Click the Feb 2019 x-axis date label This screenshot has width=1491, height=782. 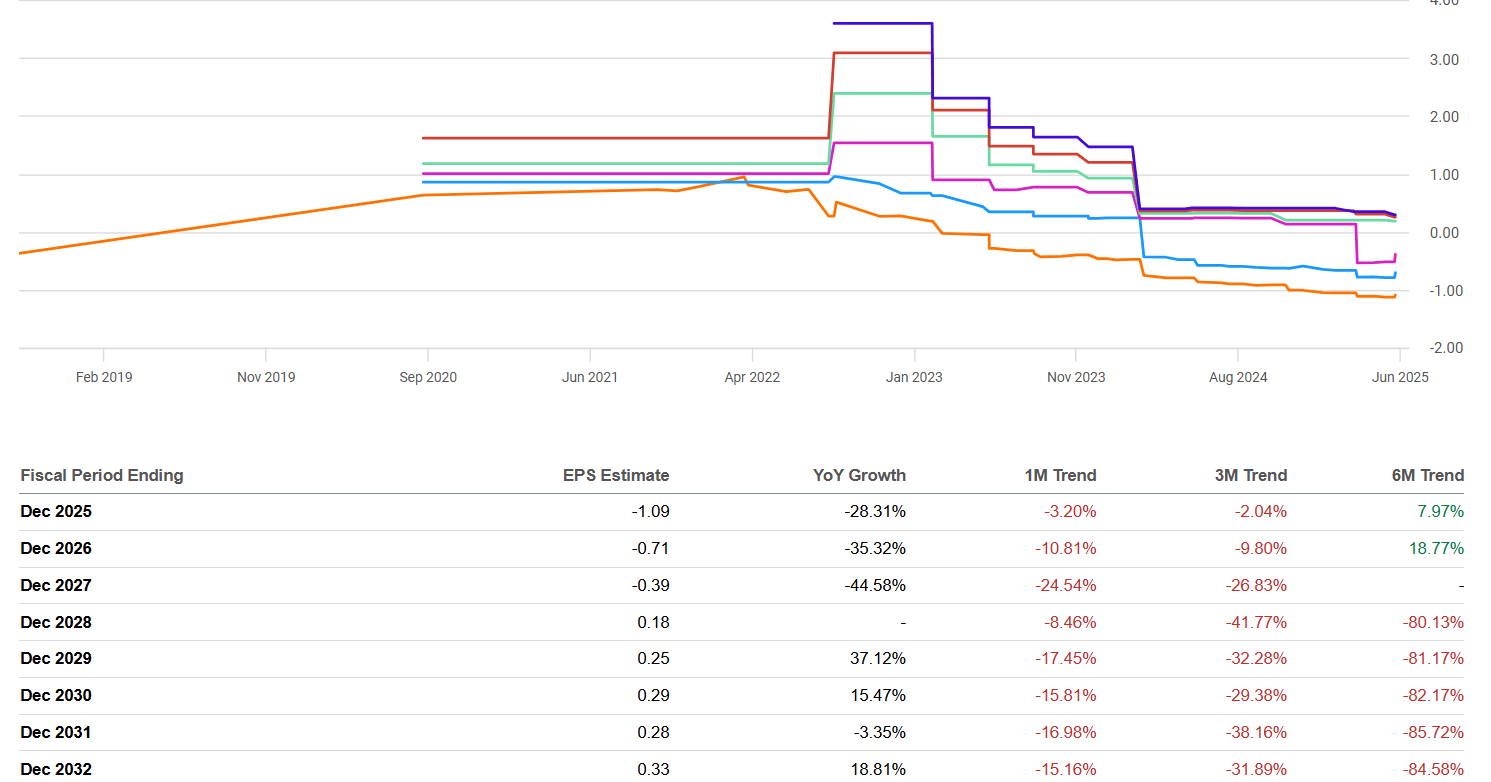tap(104, 378)
